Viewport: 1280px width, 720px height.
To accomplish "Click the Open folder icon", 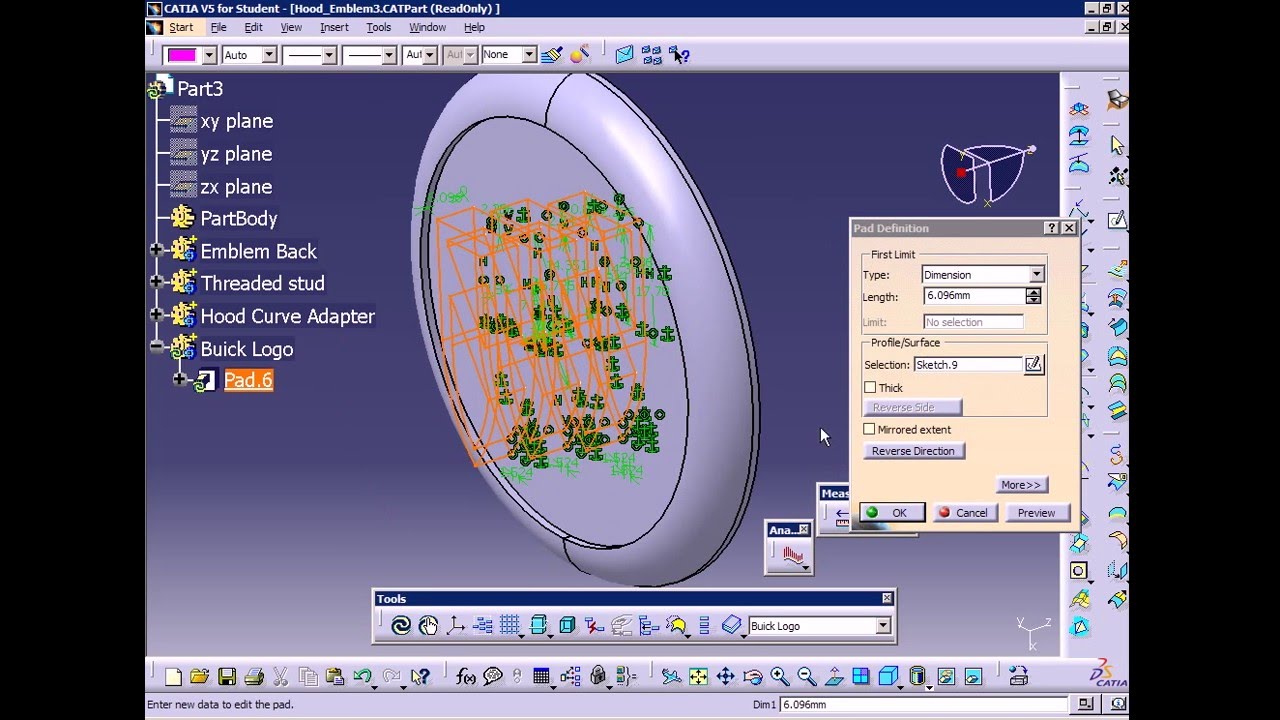I will (199, 677).
